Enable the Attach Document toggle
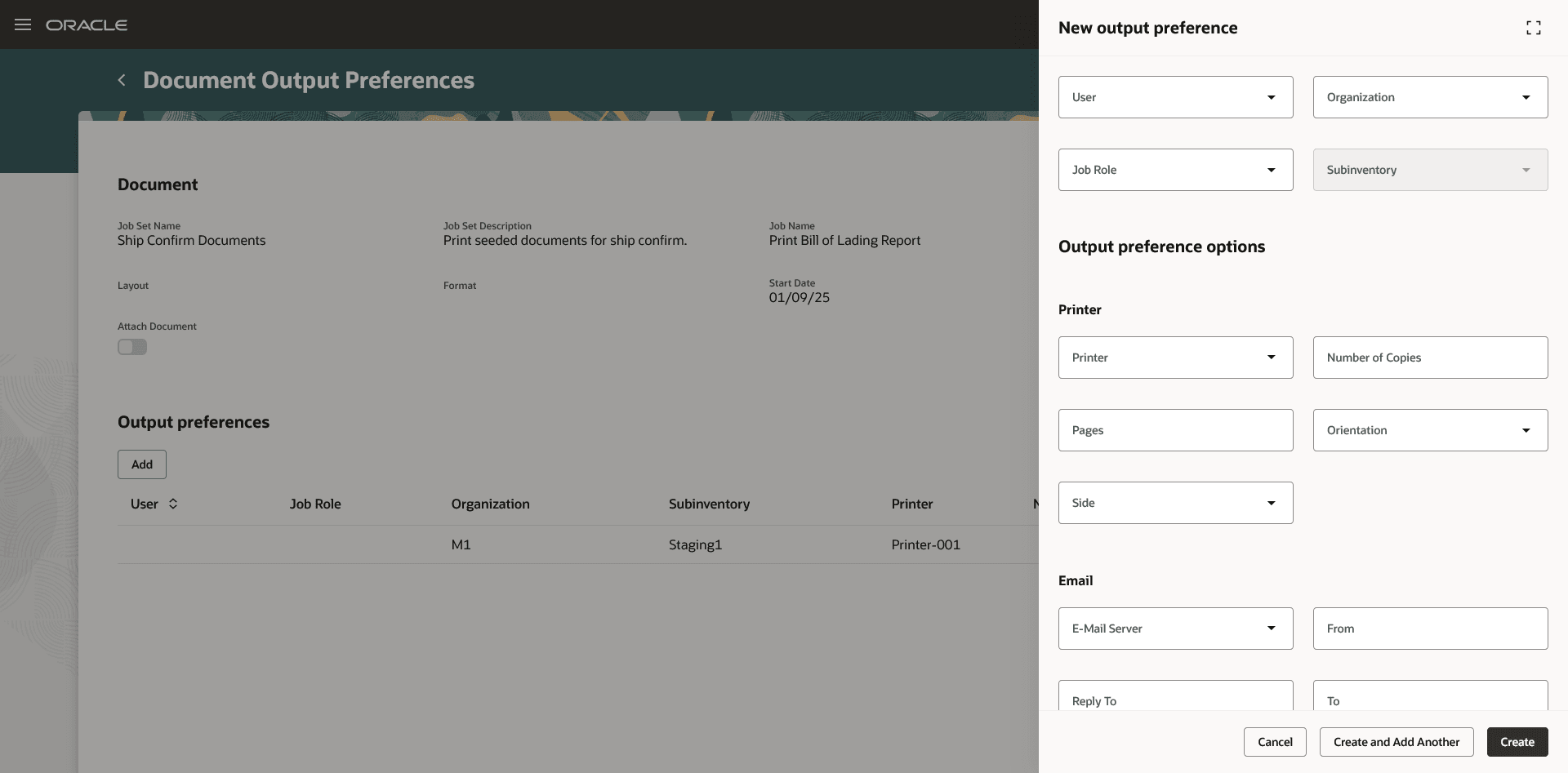Screen dimensions: 1568x773 131,347
